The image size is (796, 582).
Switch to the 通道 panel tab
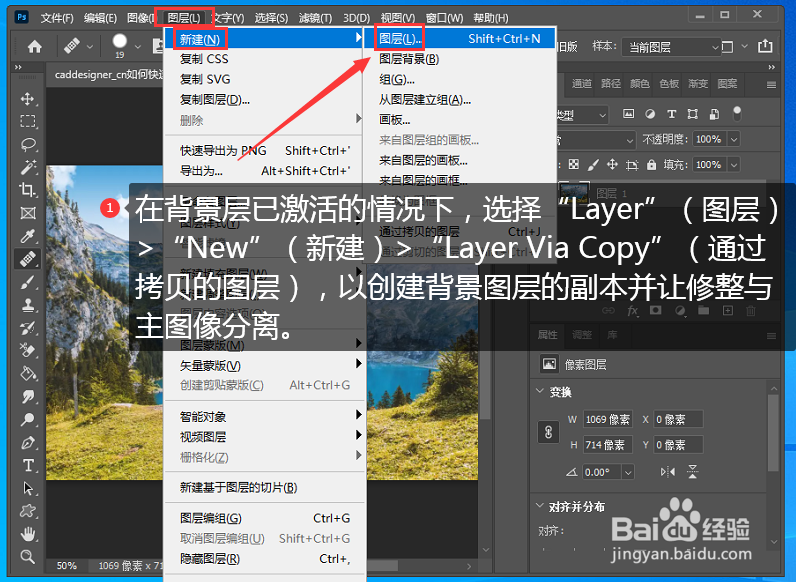point(582,83)
